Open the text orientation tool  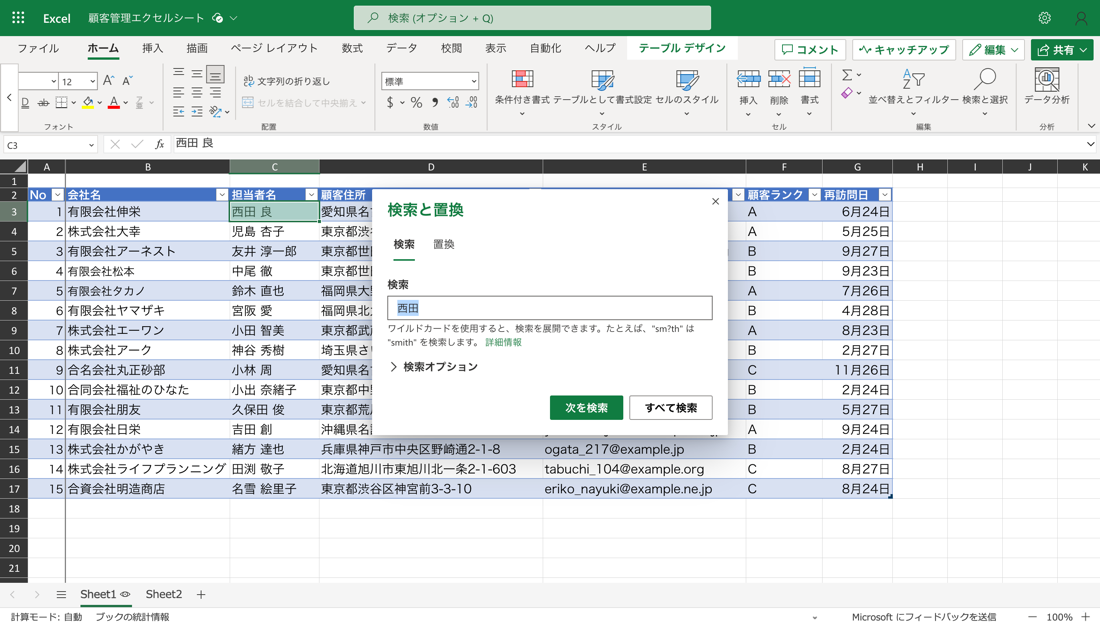click(215, 112)
